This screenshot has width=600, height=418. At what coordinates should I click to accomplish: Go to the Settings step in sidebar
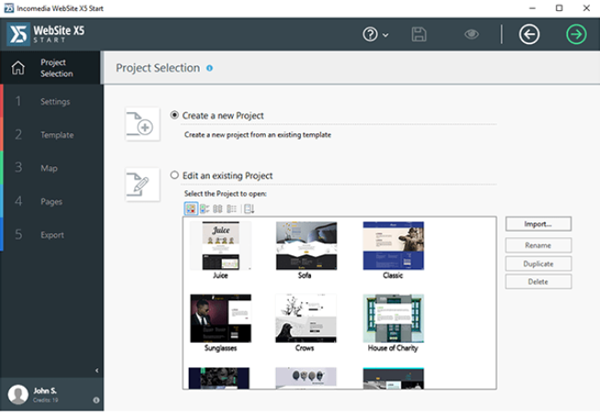tap(55, 101)
